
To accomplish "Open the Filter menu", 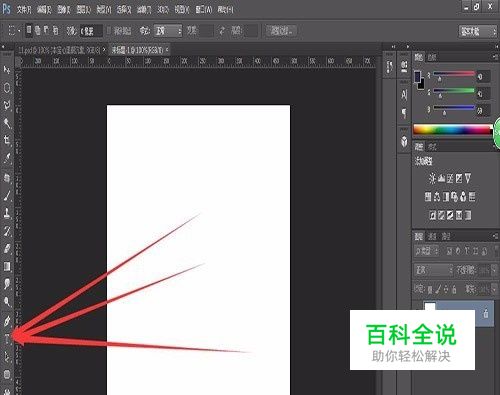I will point(144,10).
